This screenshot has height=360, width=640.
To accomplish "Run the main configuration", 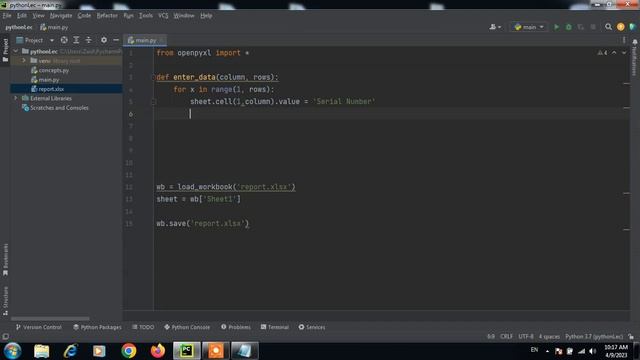I will [x=556, y=27].
